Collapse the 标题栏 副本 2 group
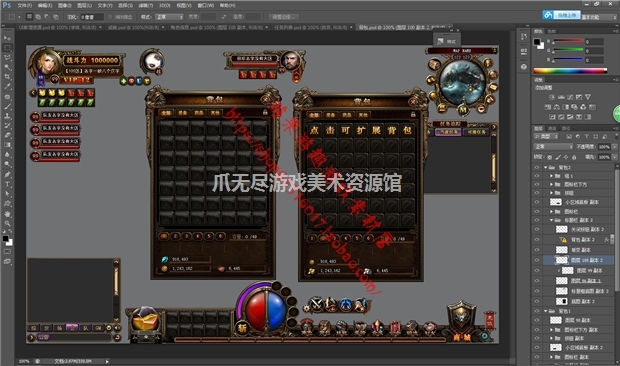The height and width of the screenshot is (366, 620). point(552,220)
